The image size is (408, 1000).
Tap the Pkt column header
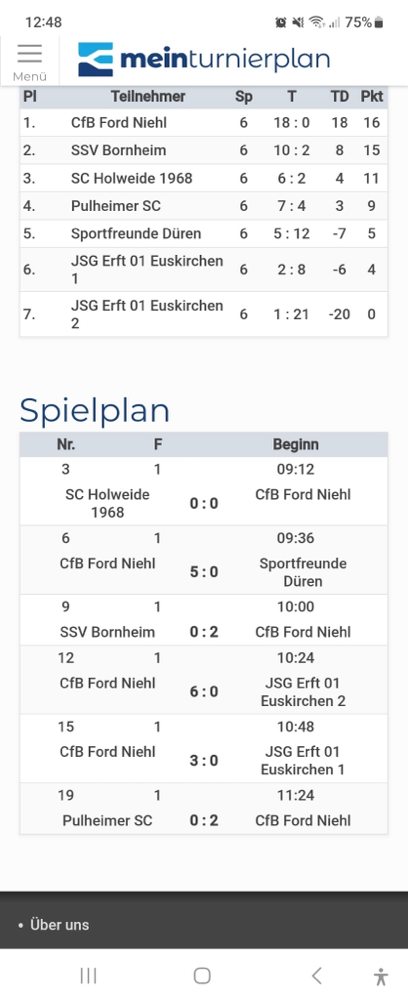coord(372,96)
